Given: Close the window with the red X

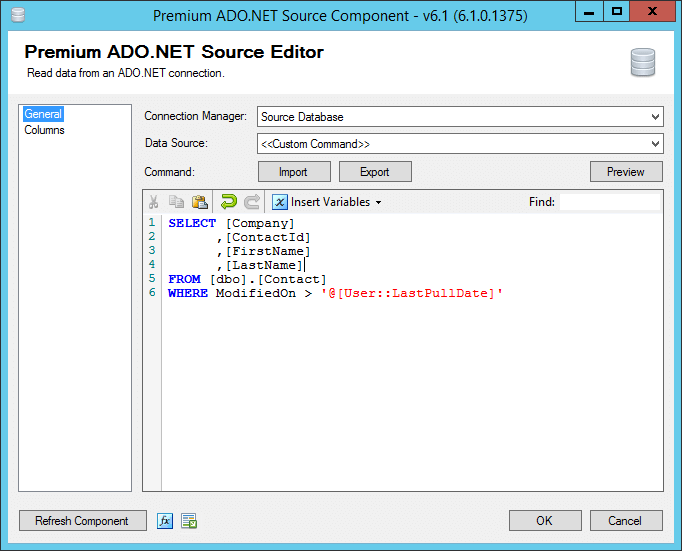Looking at the screenshot, I should (x=652, y=11).
